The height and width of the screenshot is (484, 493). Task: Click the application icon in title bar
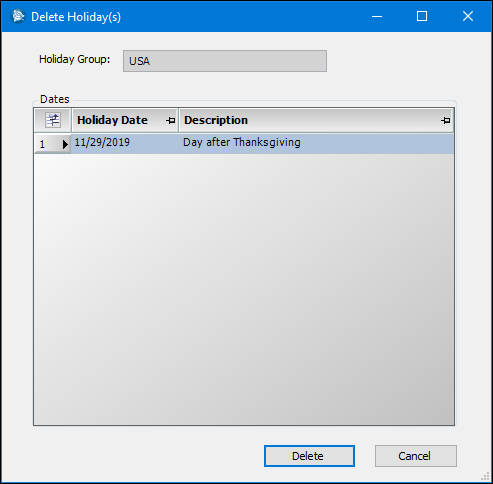pos(18,16)
